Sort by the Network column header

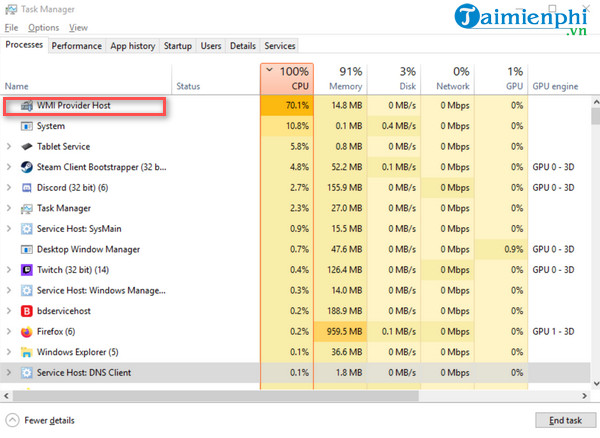click(x=448, y=79)
